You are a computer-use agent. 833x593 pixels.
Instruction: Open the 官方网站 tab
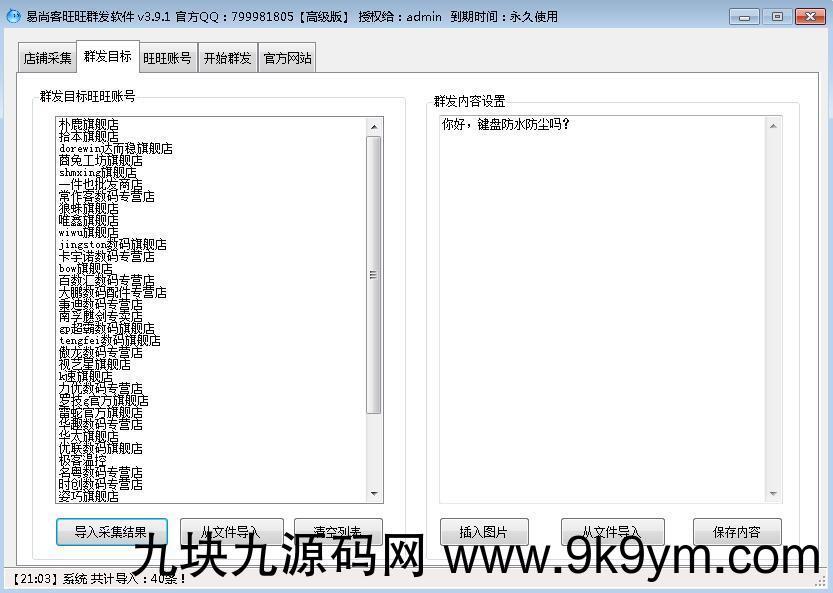coord(288,58)
